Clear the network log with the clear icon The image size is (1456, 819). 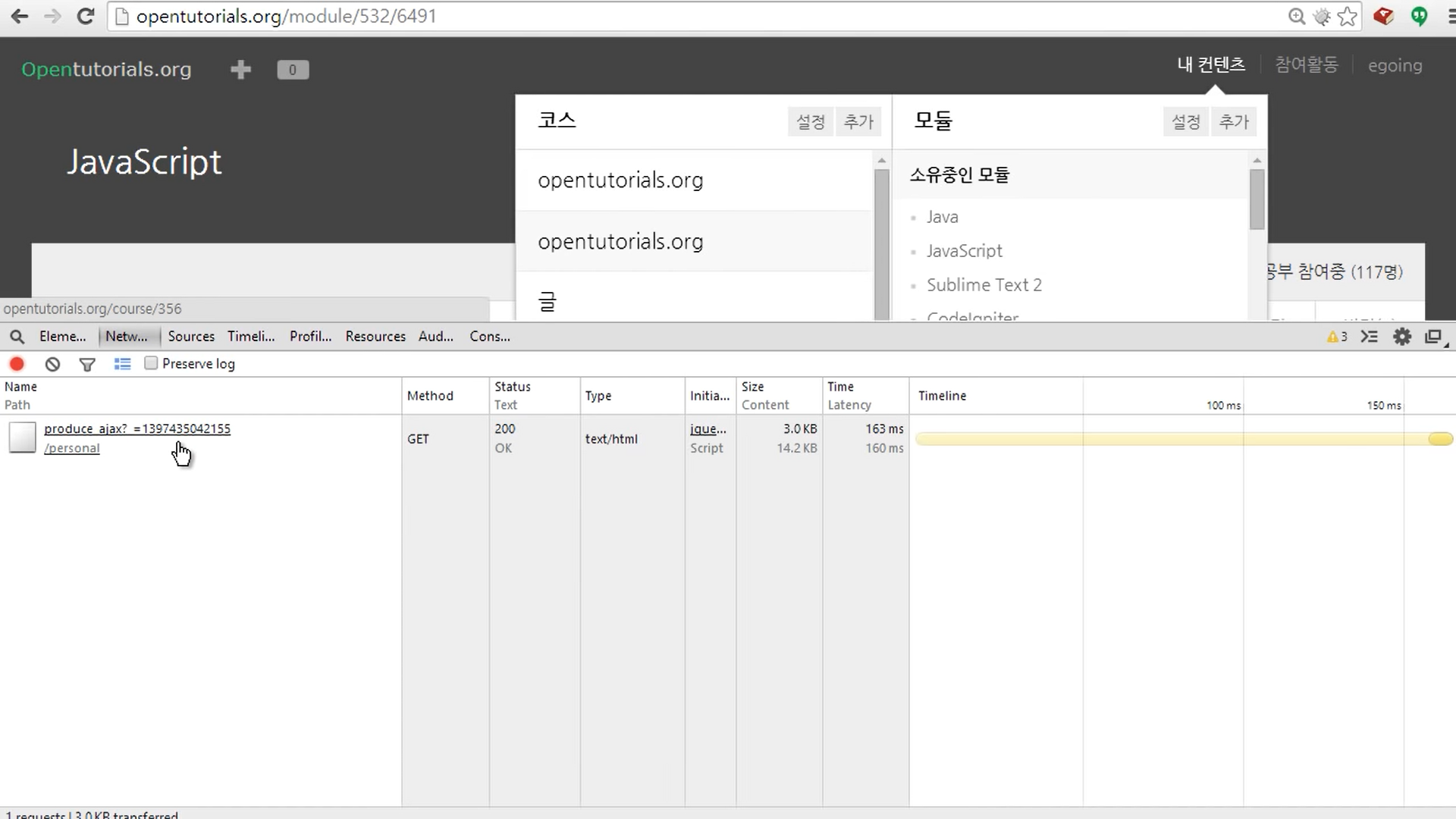coord(52,364)
